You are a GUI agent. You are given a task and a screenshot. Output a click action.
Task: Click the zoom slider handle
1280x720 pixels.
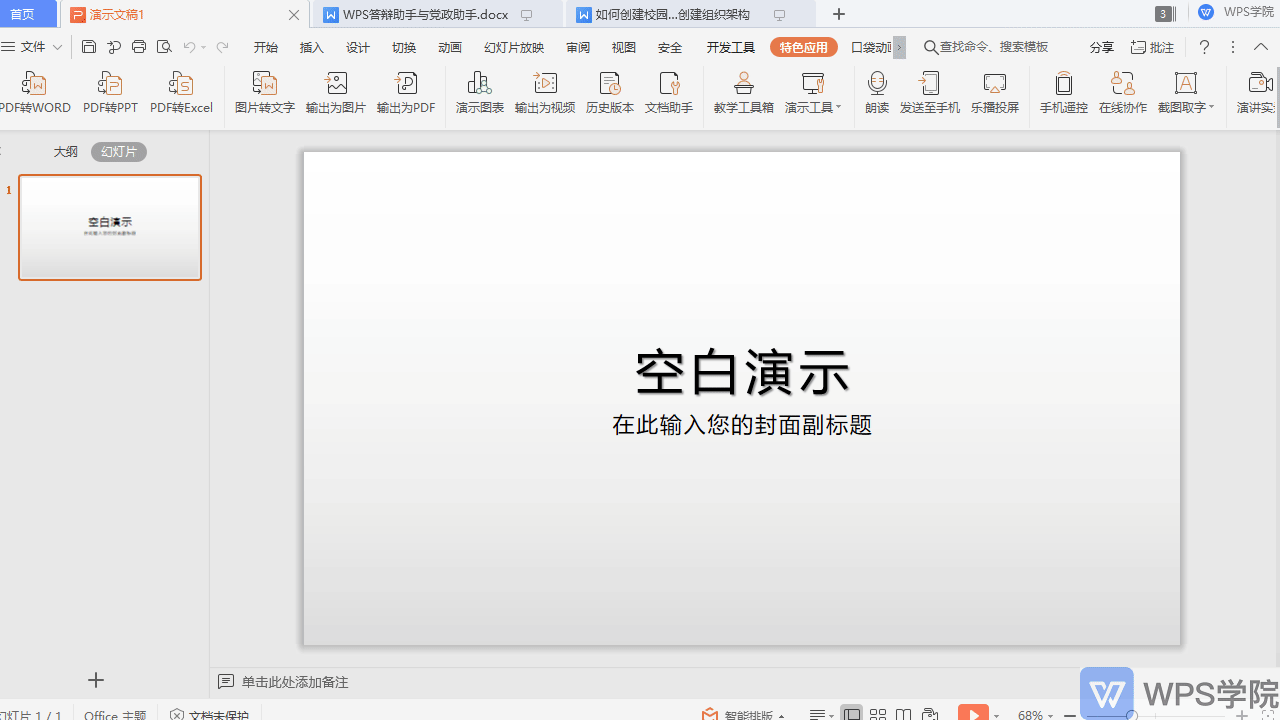pyautogui.click(x=1131, y=715)
